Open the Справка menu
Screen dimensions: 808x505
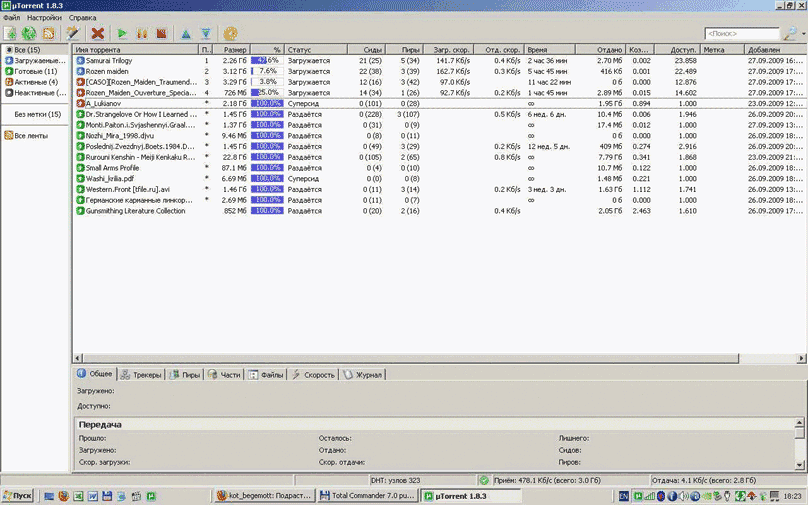click(82, 18)
